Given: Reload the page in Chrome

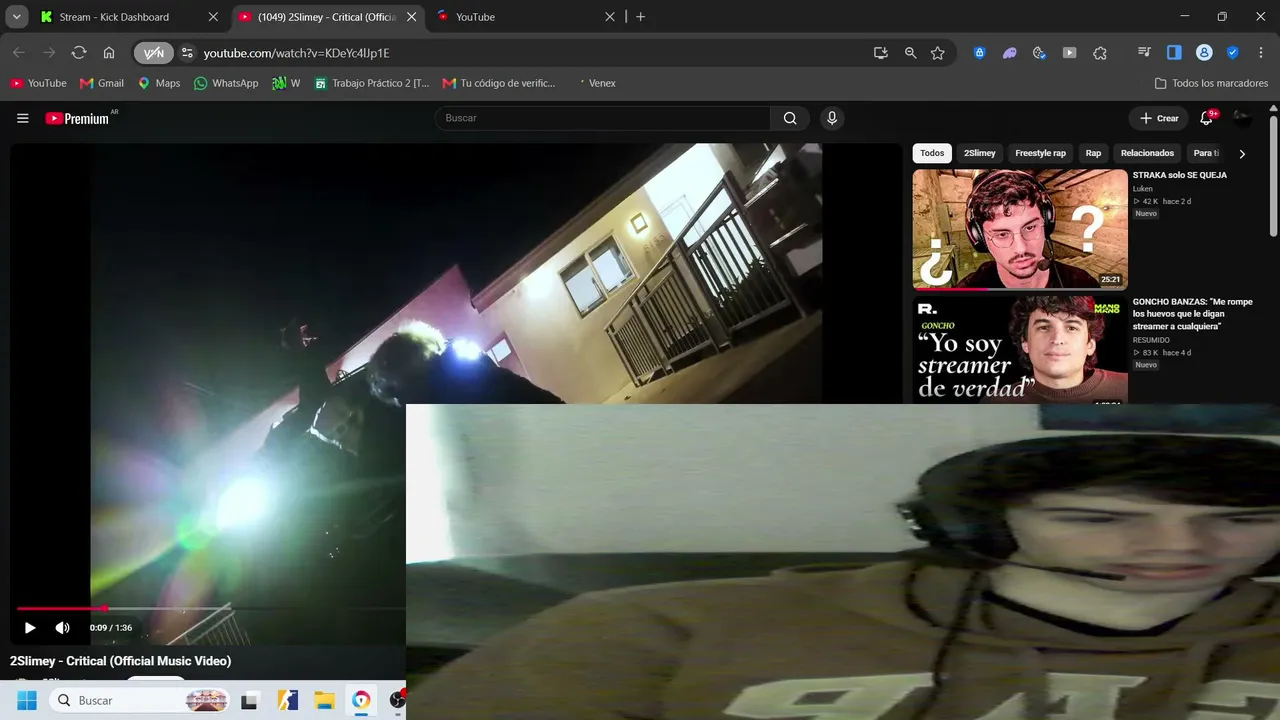Looking at the screenshot, I should tap(79, 53).
